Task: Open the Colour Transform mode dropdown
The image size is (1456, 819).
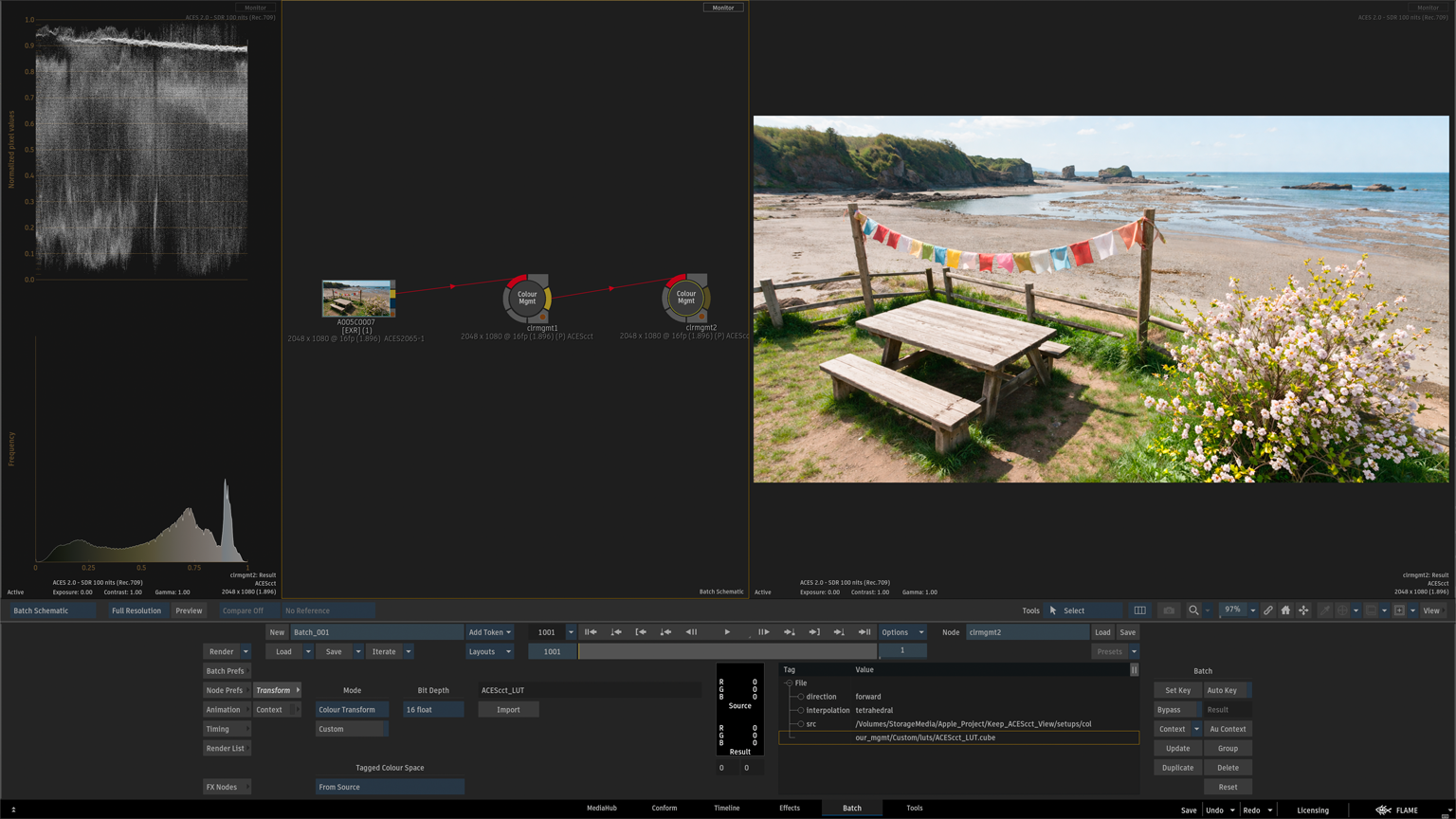Action: 351,710
